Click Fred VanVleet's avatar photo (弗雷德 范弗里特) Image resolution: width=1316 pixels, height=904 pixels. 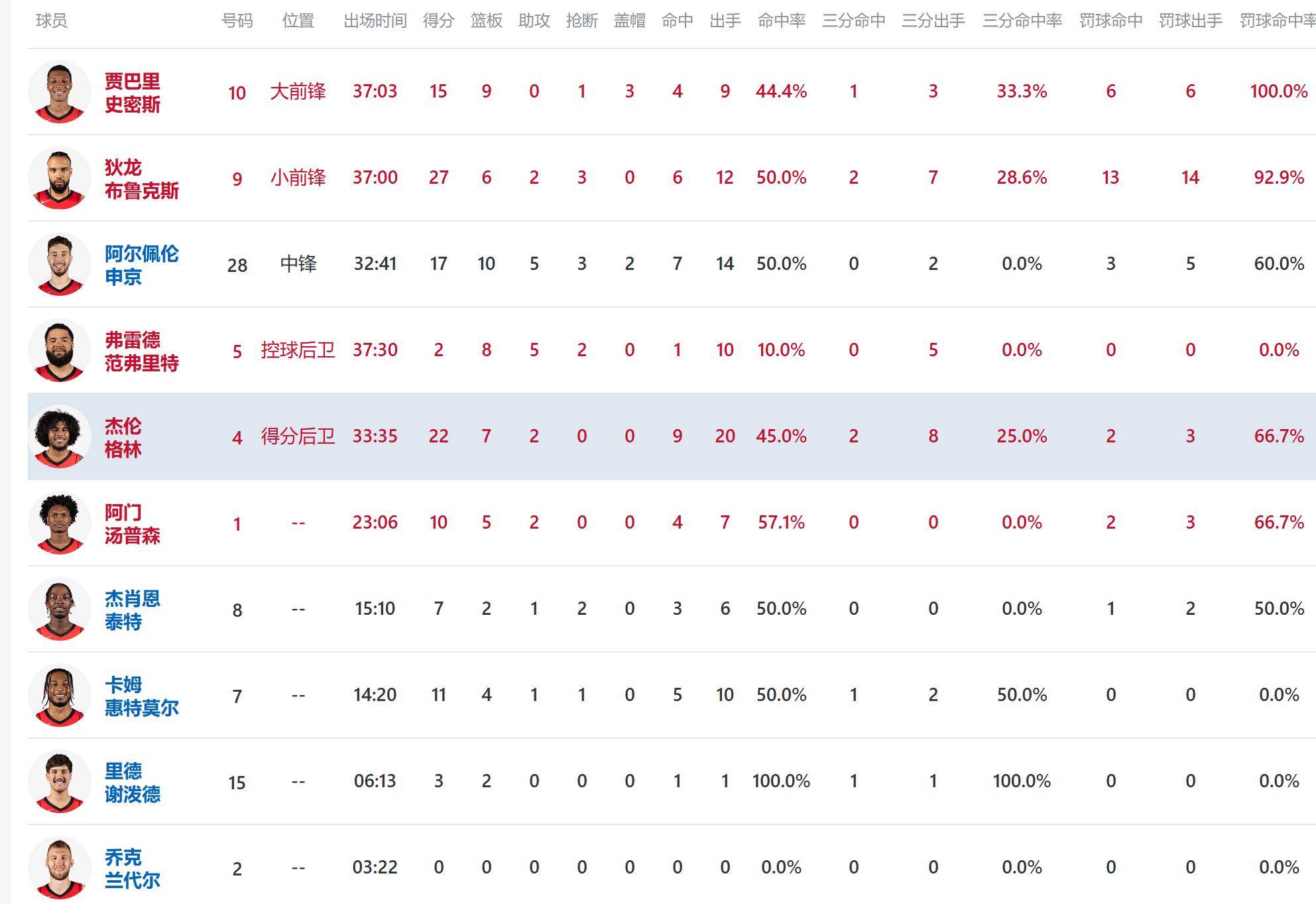(60, 350)
